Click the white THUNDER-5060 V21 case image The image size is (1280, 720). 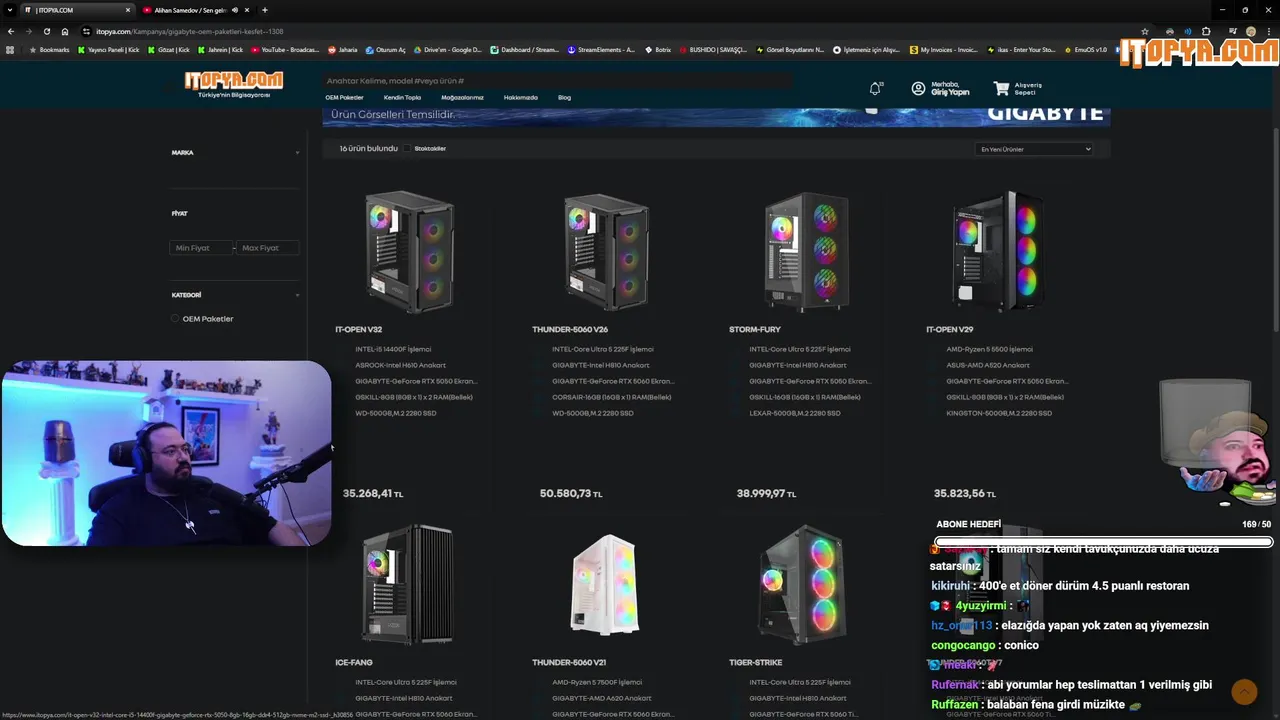pos(604,584)
